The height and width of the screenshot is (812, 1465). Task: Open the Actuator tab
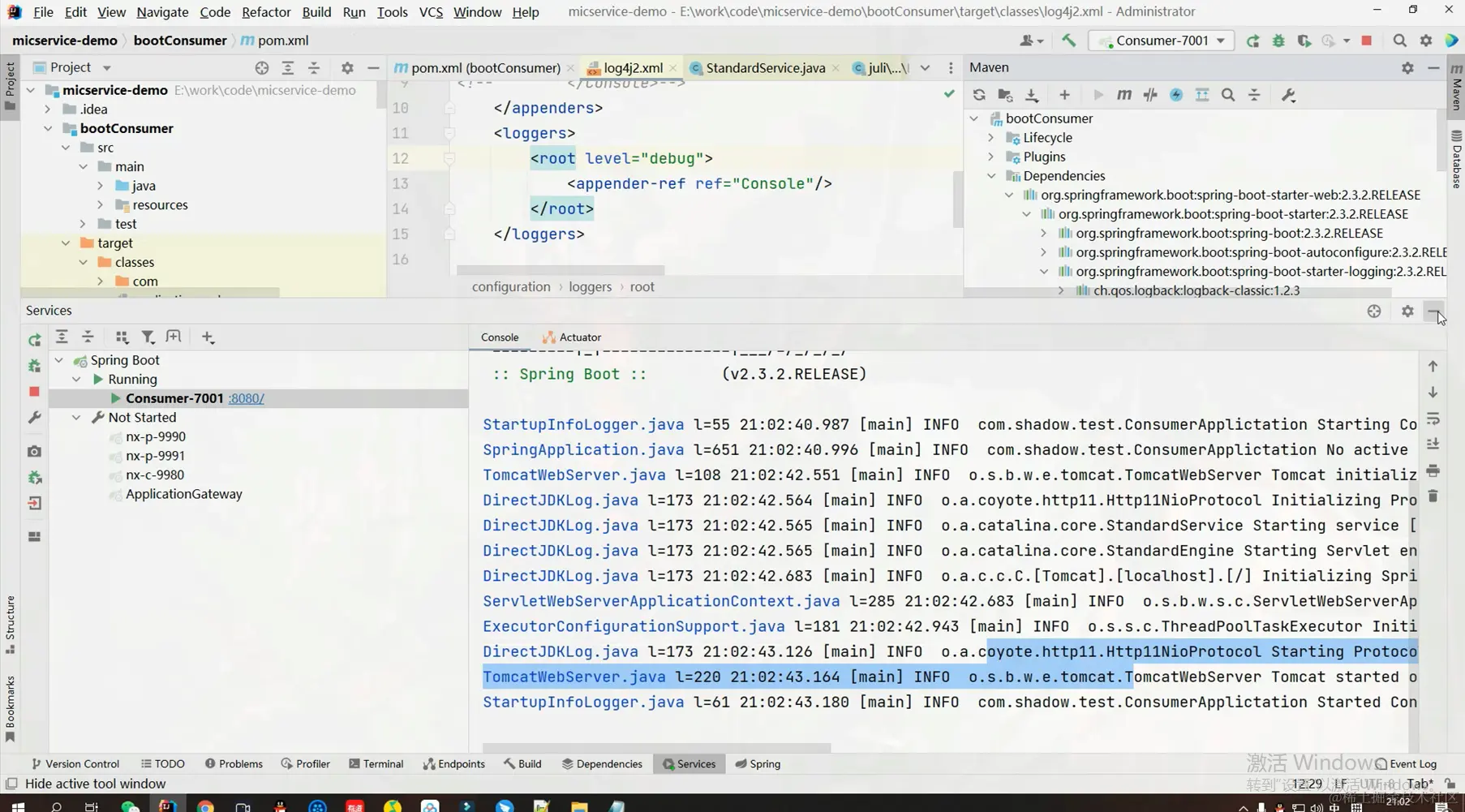tap(572, 337)
